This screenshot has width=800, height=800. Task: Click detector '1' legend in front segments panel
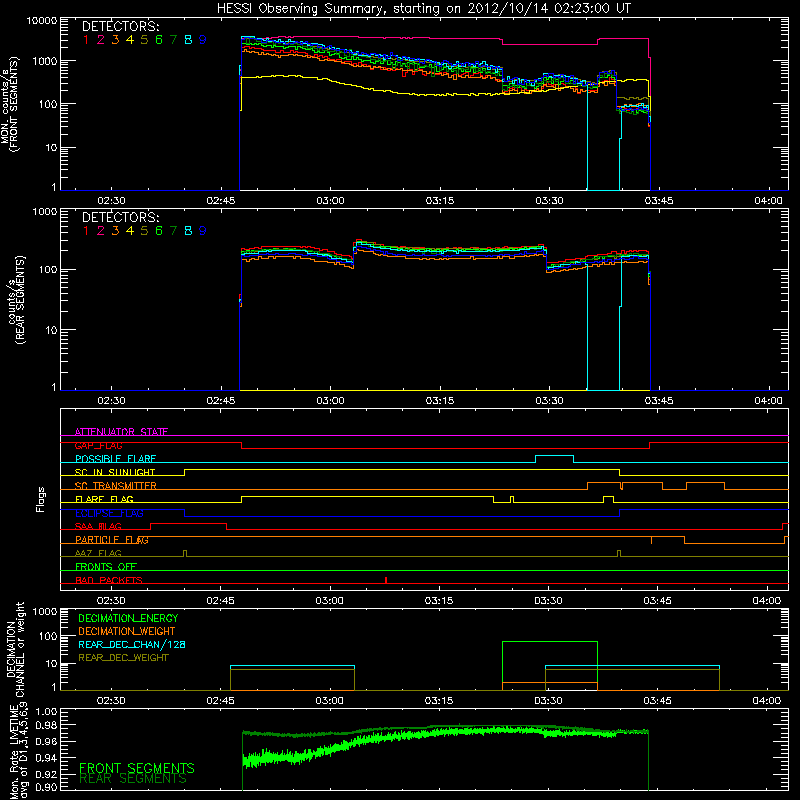point(86,40)
